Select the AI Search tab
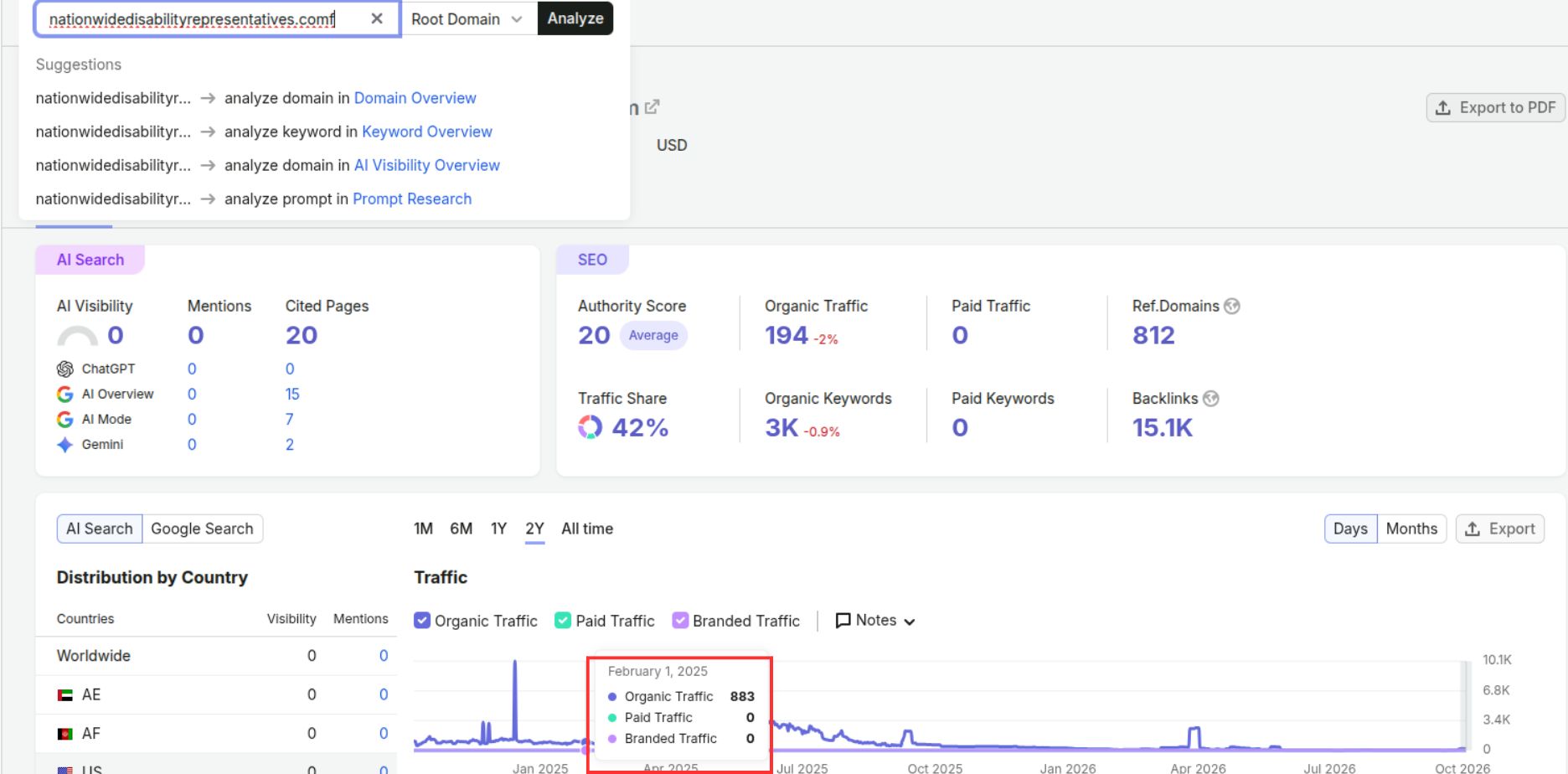Viewport: 1568px width, 774px height. 100,529
